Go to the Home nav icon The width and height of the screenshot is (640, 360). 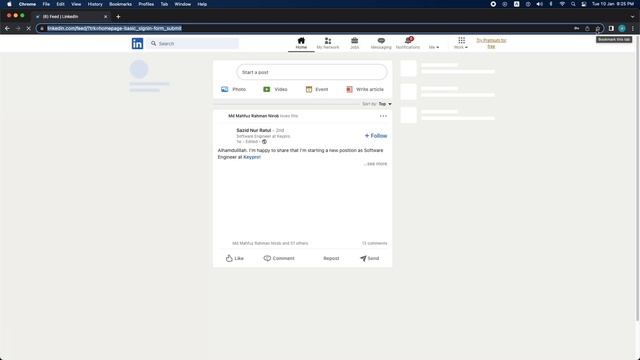point(301,43)
